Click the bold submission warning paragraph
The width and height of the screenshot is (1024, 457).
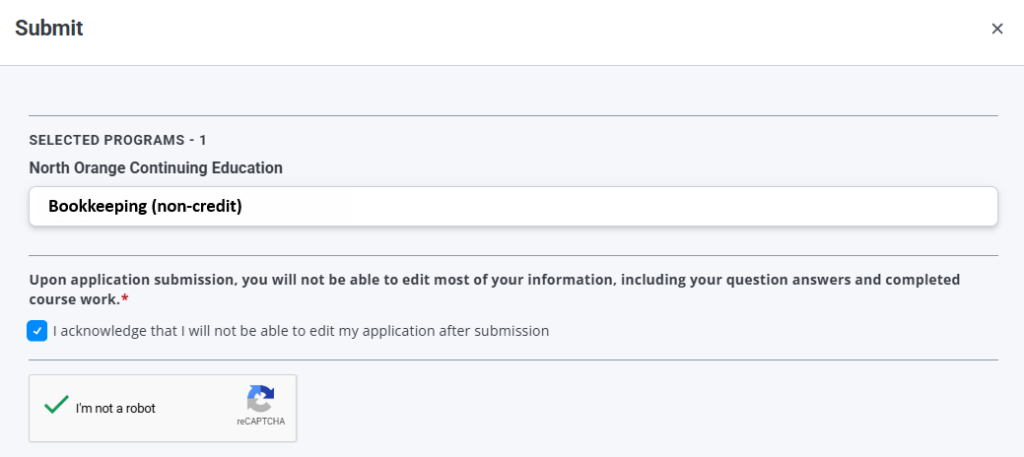[x=494, y=289]
